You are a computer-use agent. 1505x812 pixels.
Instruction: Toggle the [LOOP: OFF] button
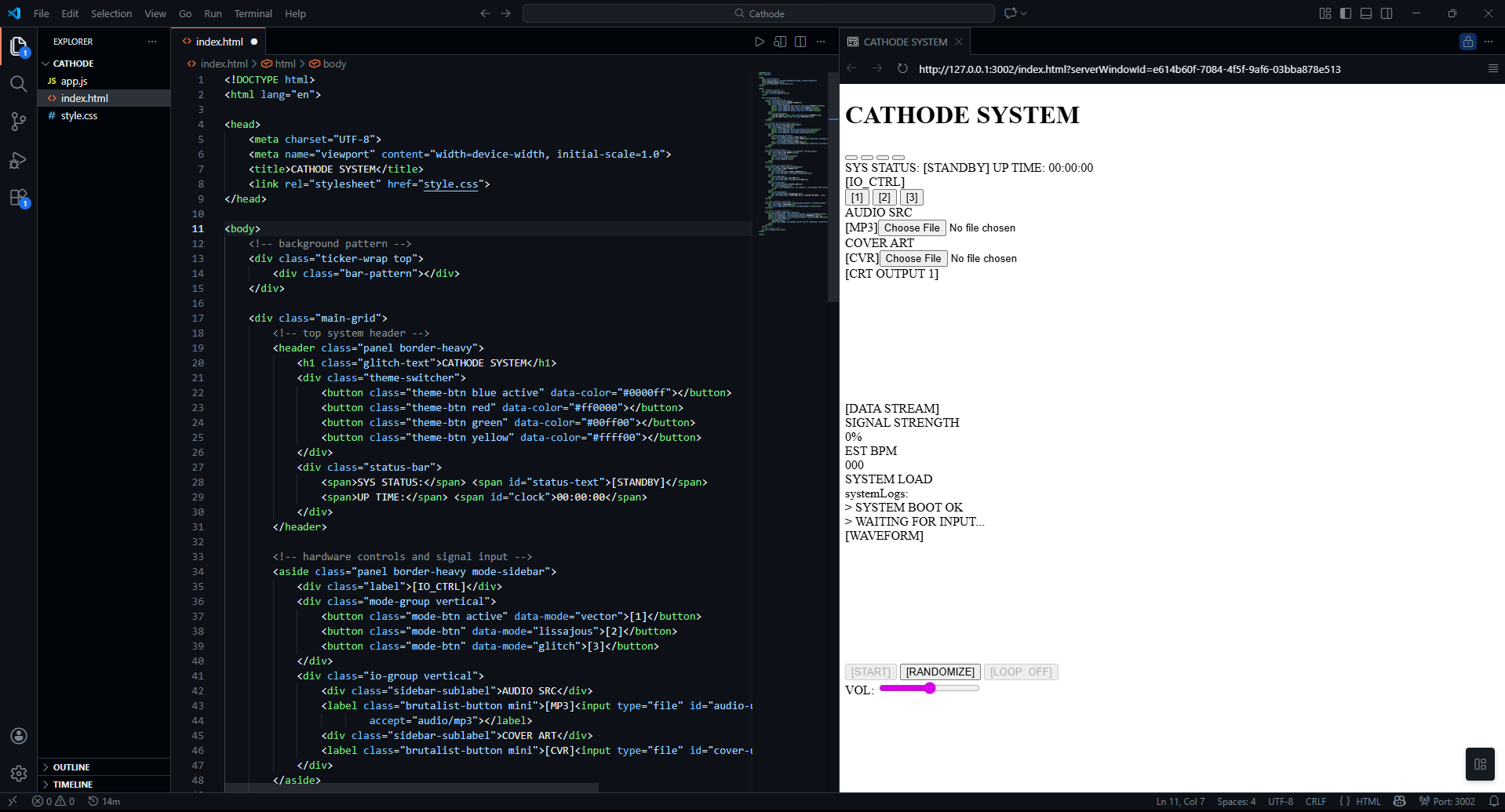pos(1020,672)
